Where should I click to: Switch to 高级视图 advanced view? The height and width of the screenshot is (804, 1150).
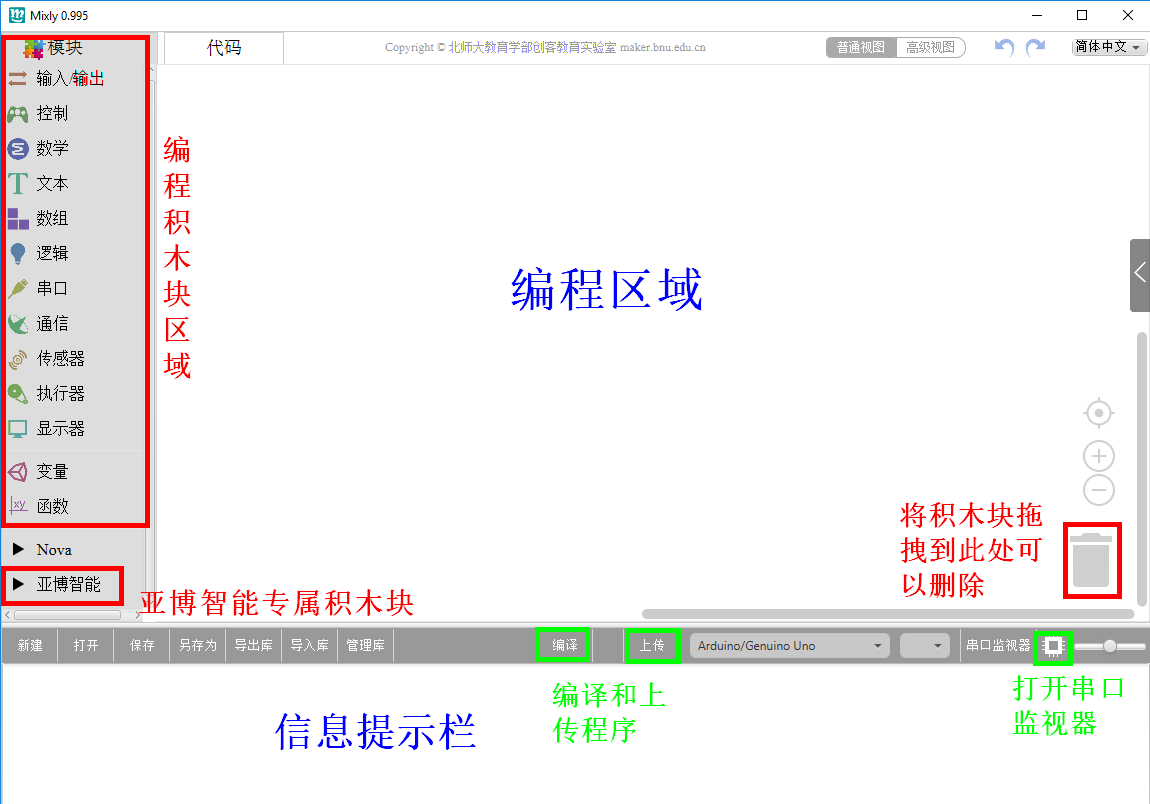point(930,47)
